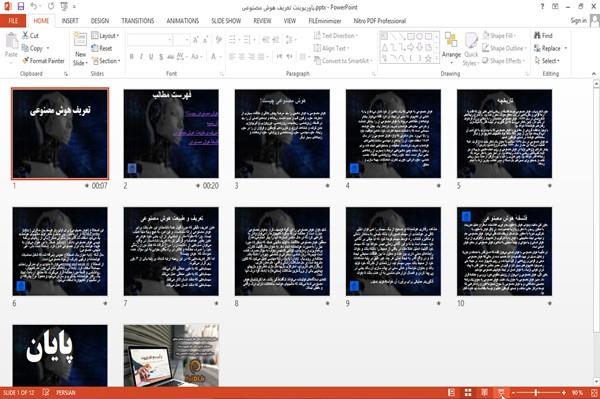Reset the slide layout
The width and height of the screenshot is (600, 399).
coord(102,48)
